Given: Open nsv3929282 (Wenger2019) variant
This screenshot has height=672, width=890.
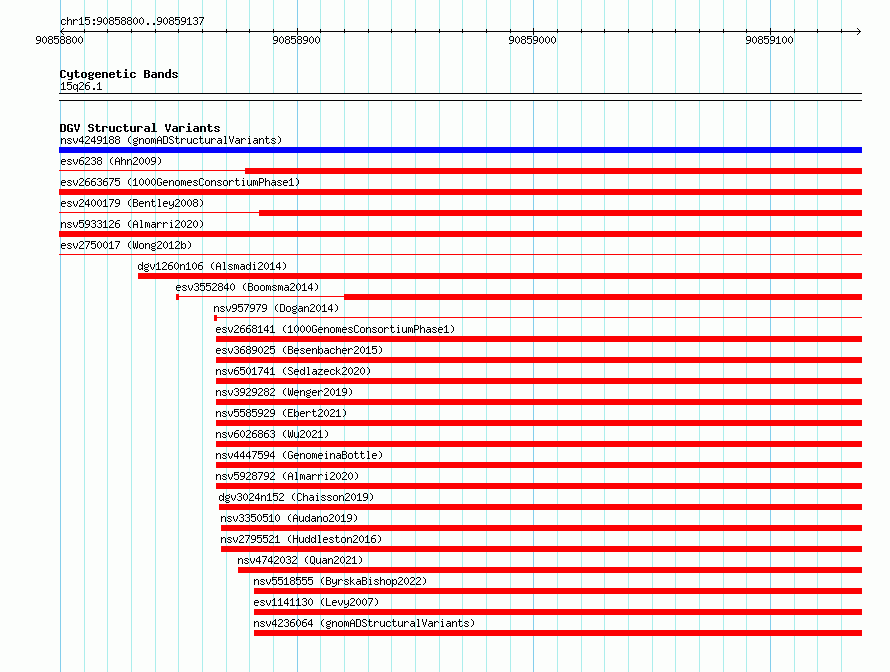Looking at the screenshot, I should pyautogui.click(x=284, y=392).
